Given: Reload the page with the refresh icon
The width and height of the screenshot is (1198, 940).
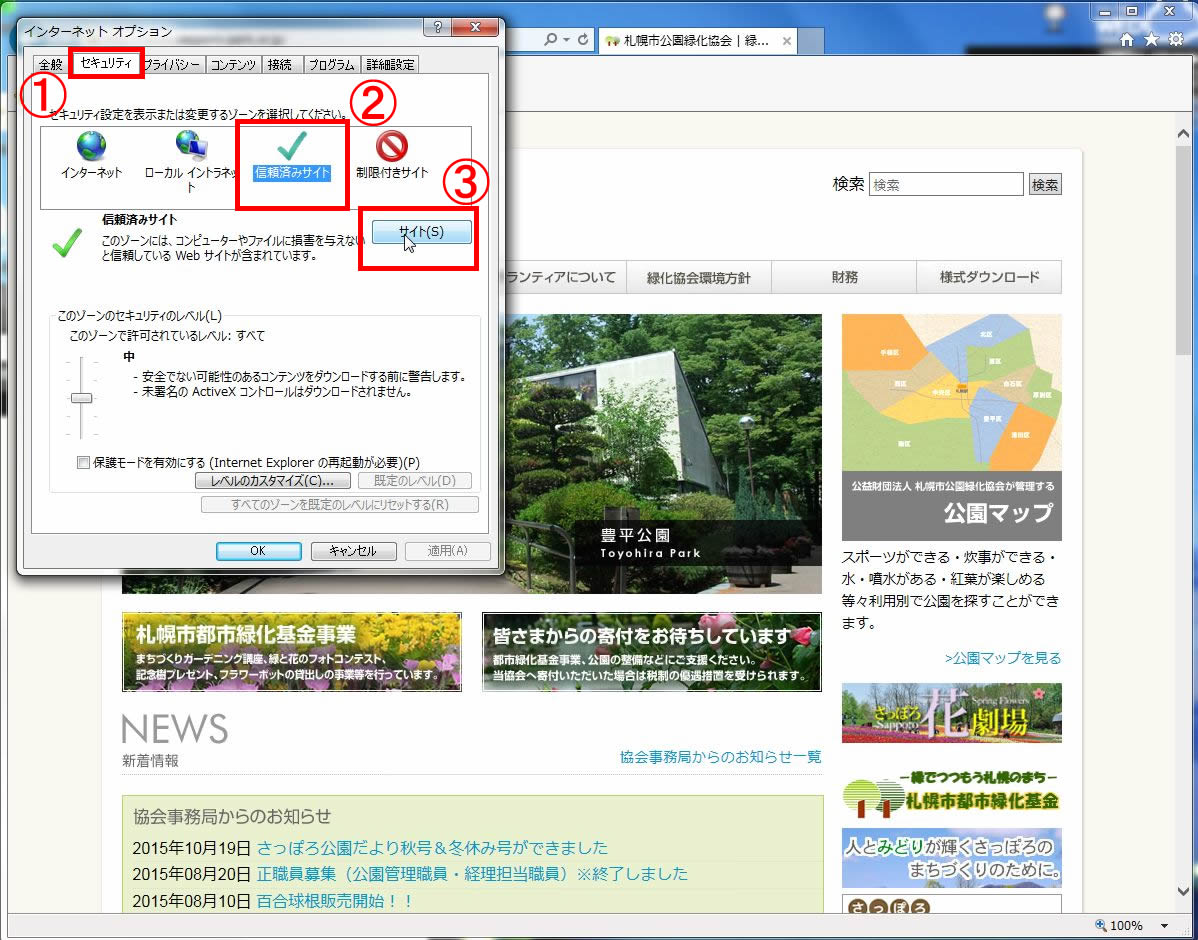Looking at the screenshot, I should pyautogui.click(x=583, y=39).
